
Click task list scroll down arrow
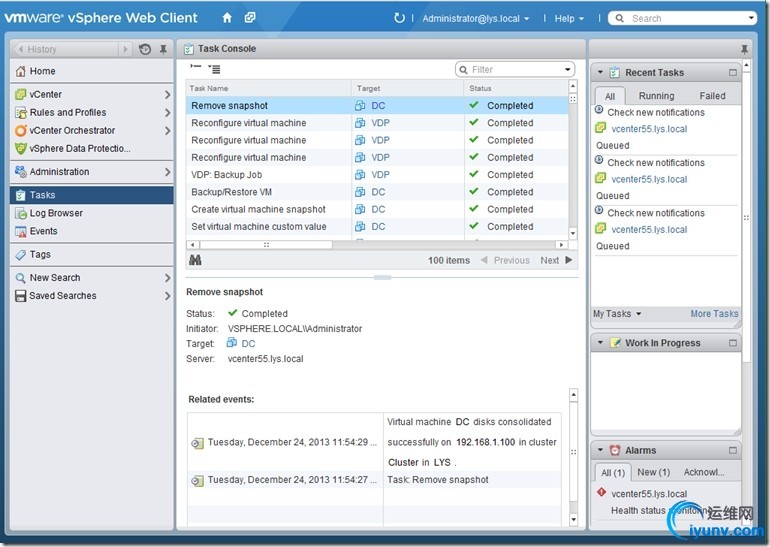click(x=573, y=233)
